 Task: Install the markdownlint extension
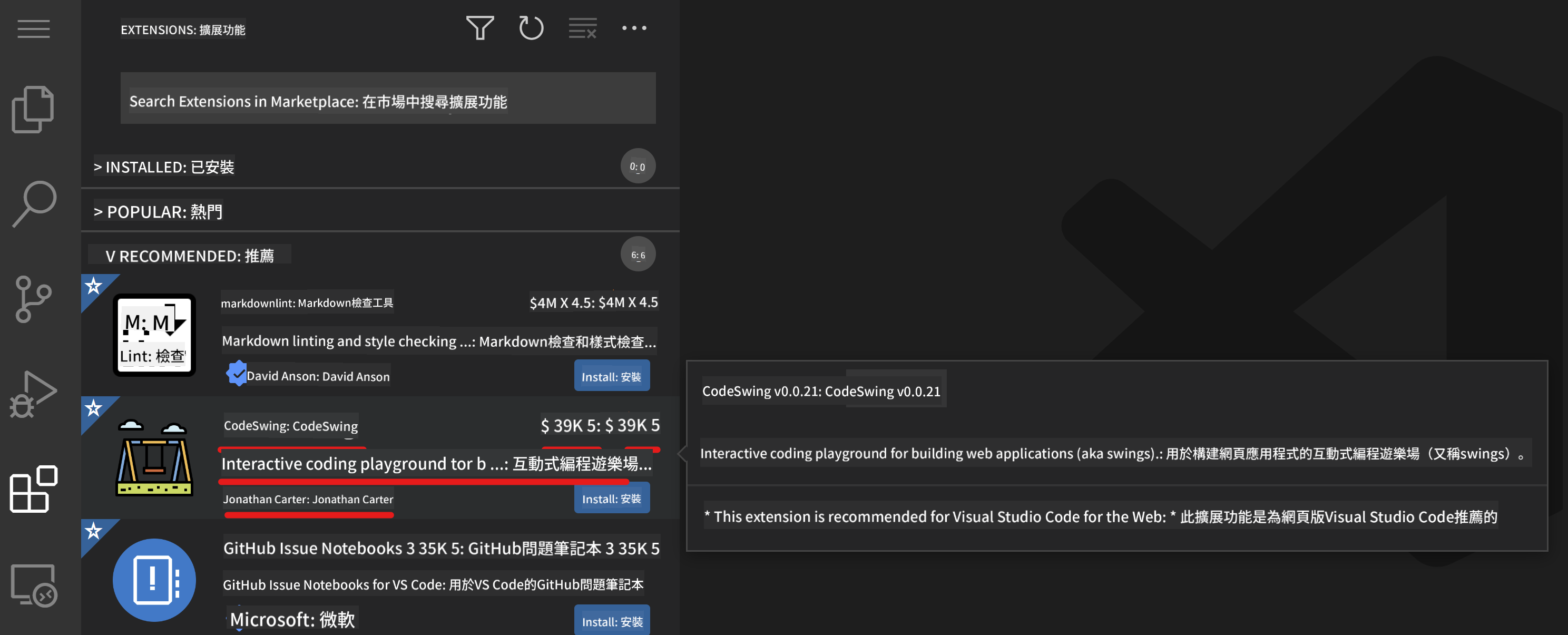coord(612,376)
